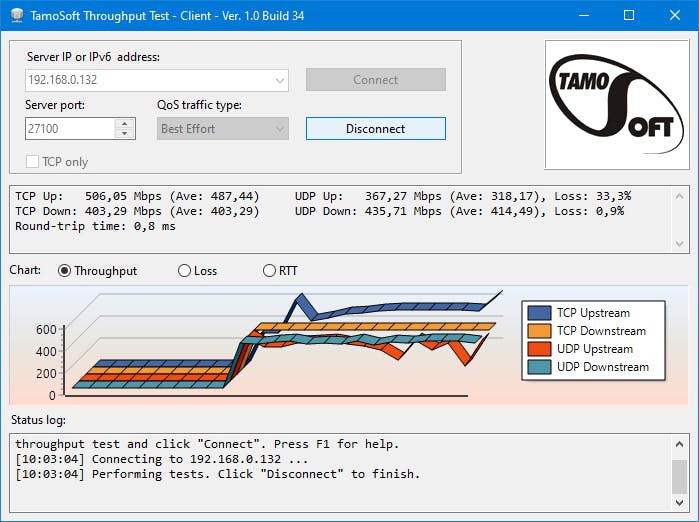This screenshot has width=699, height=522.
Task: Click the 'Performing tests' log line
Action: coord(218,474)
